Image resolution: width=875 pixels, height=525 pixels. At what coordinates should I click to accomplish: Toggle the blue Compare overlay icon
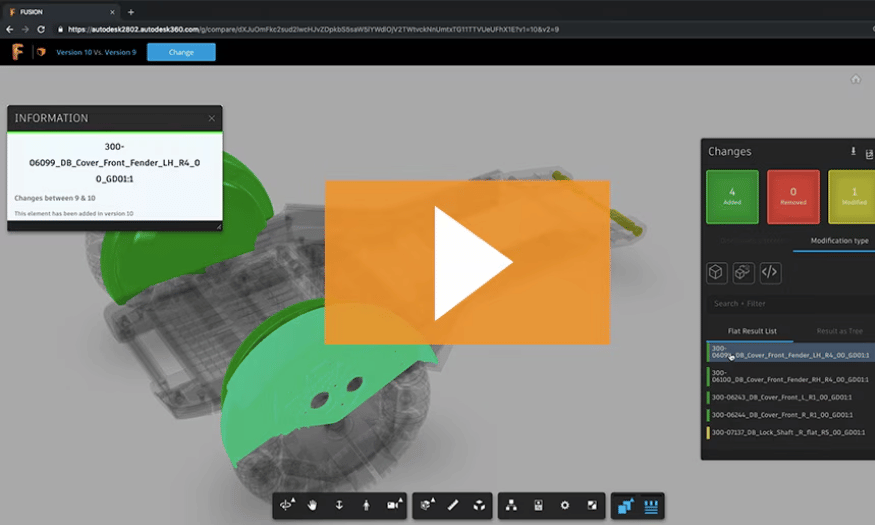[624, 506]
